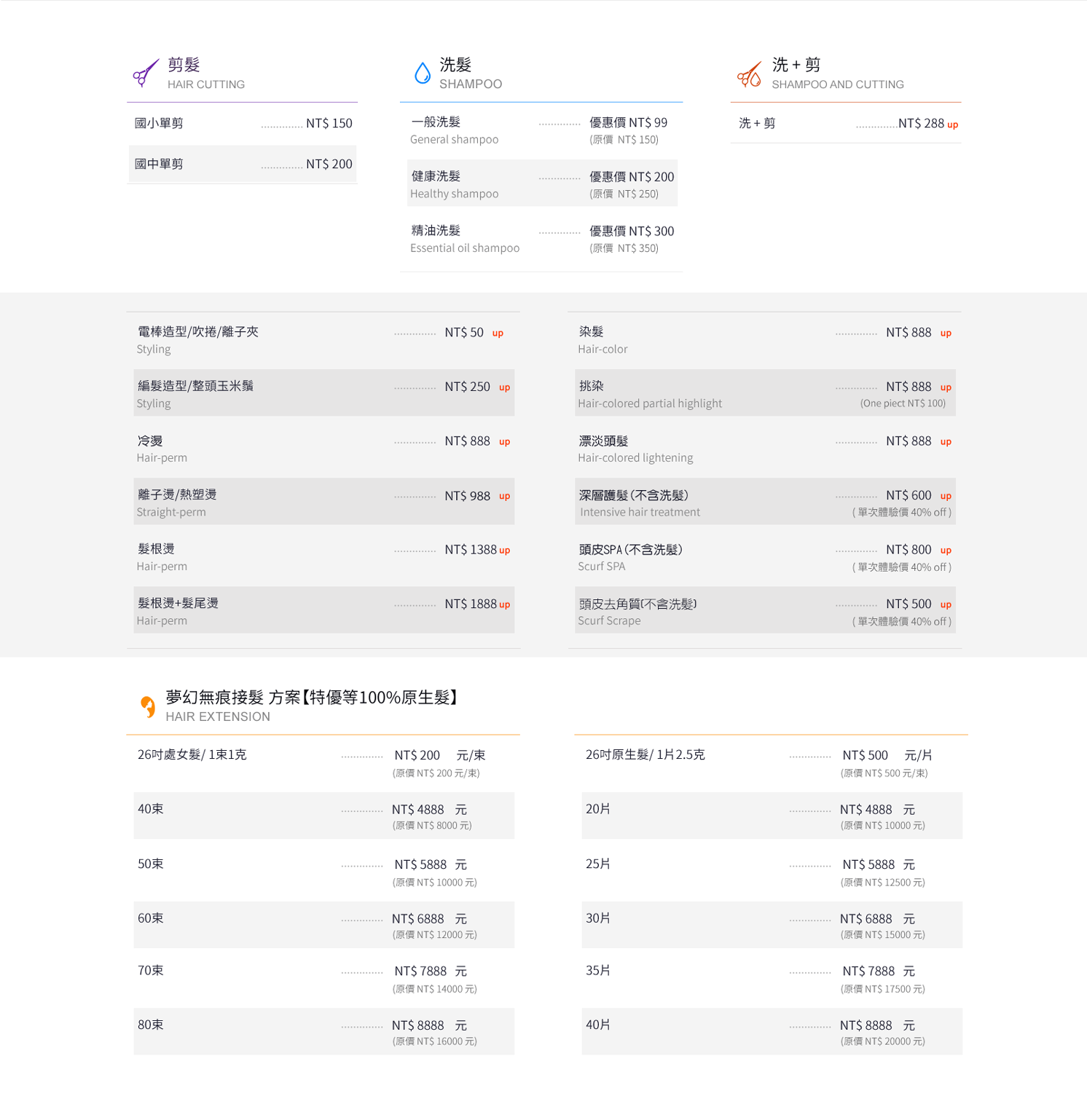Click the blue water drop Shampoo icon
Image resolution: width=1087 pixels, height=1120 pixels.
pyautogui.click(x=423, y=74)
